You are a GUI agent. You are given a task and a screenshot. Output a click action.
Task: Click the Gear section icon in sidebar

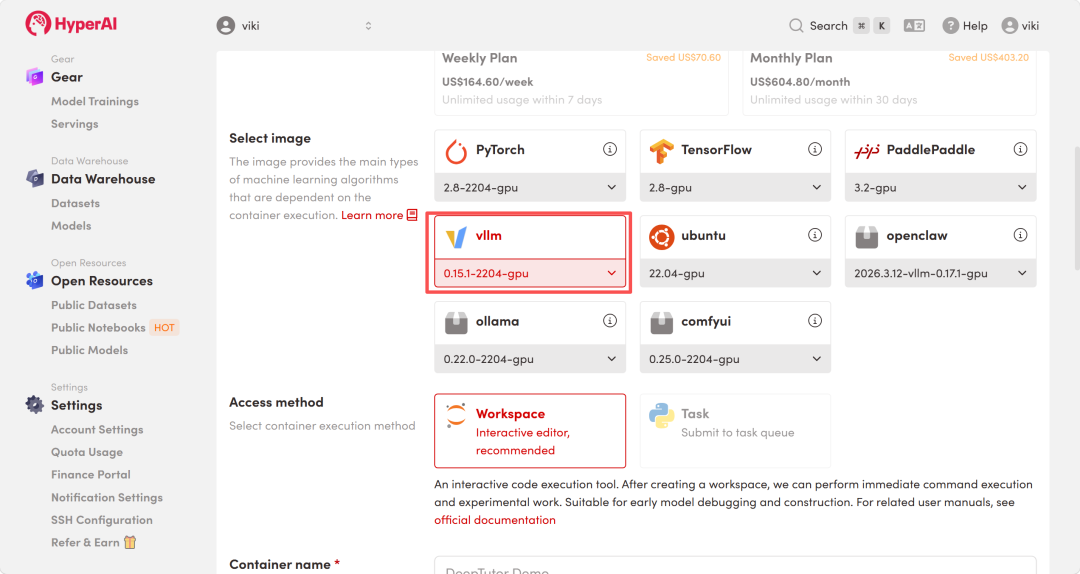(34, 76)
